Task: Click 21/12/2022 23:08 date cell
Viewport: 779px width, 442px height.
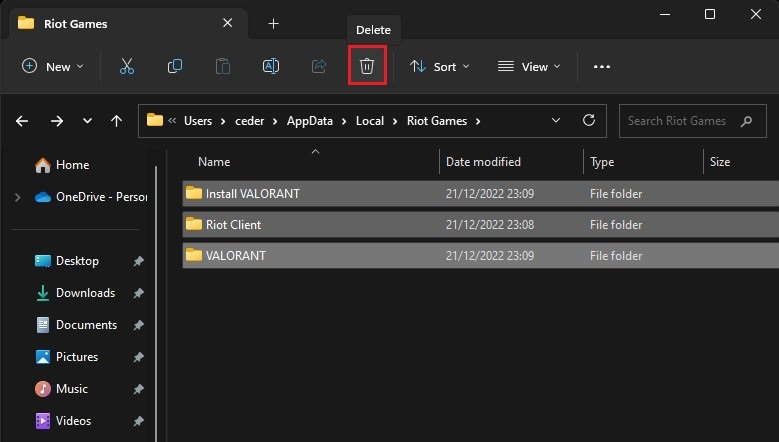Action: (x=490, y=224)
